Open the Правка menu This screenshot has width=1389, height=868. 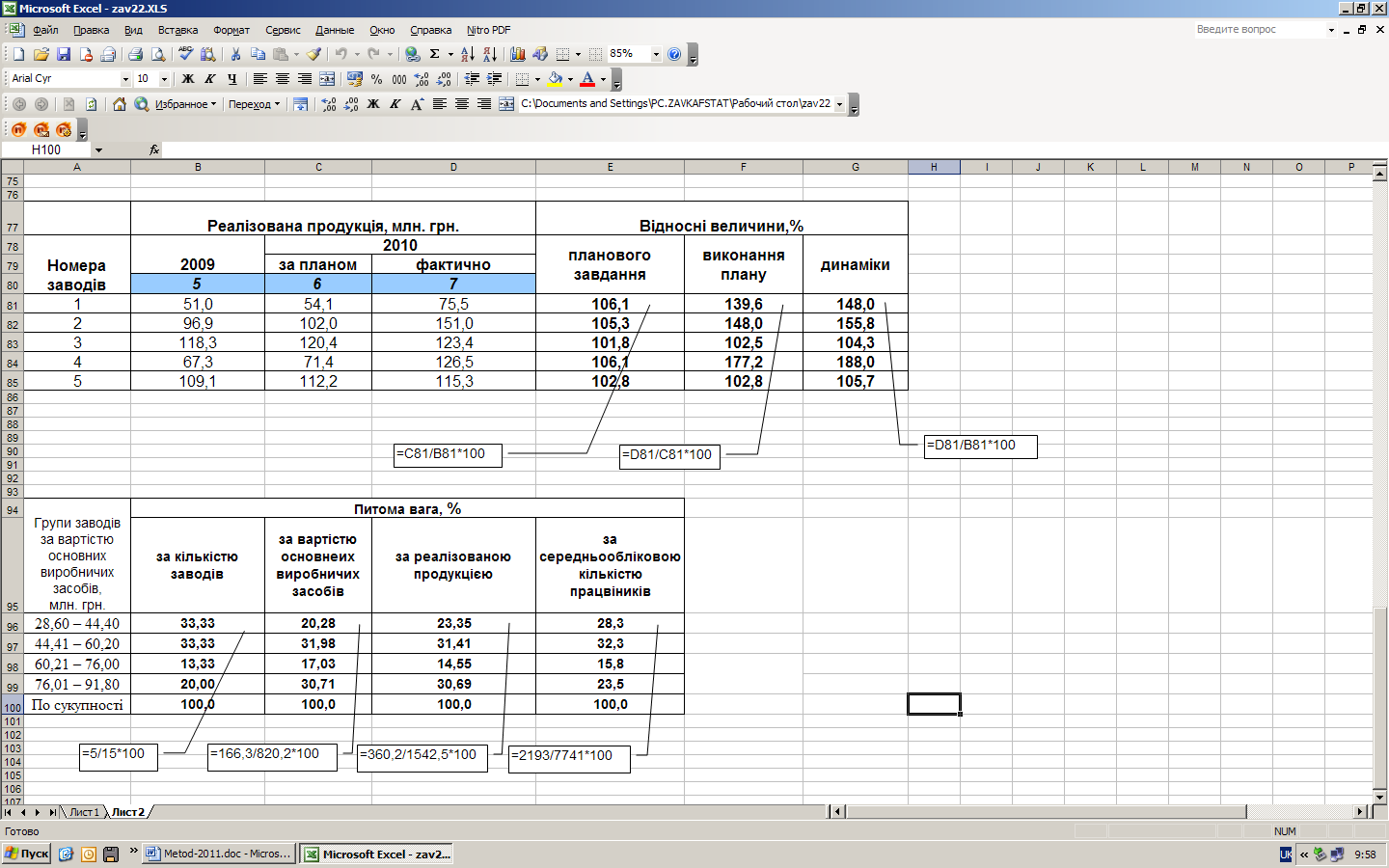(x=92, y=30)
